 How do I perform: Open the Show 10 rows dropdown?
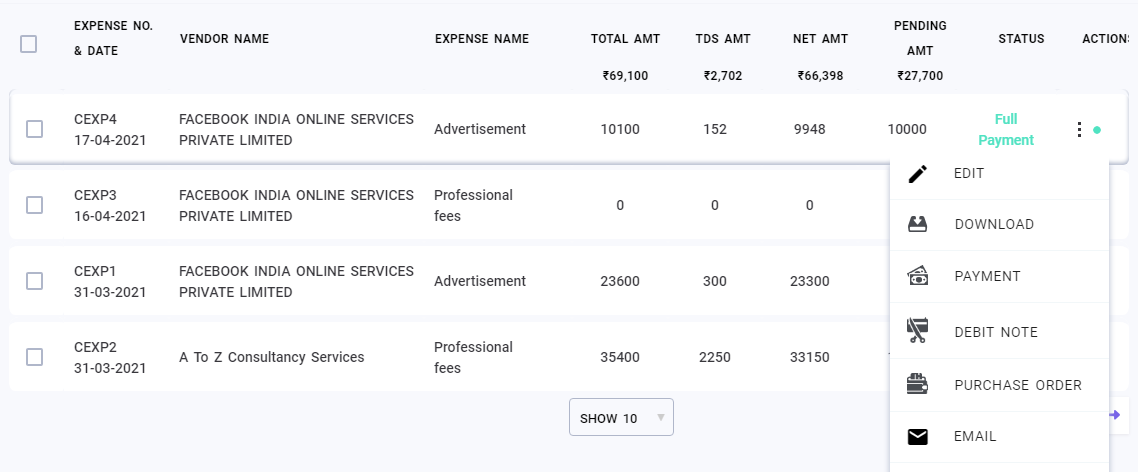(x=621, y=418)
